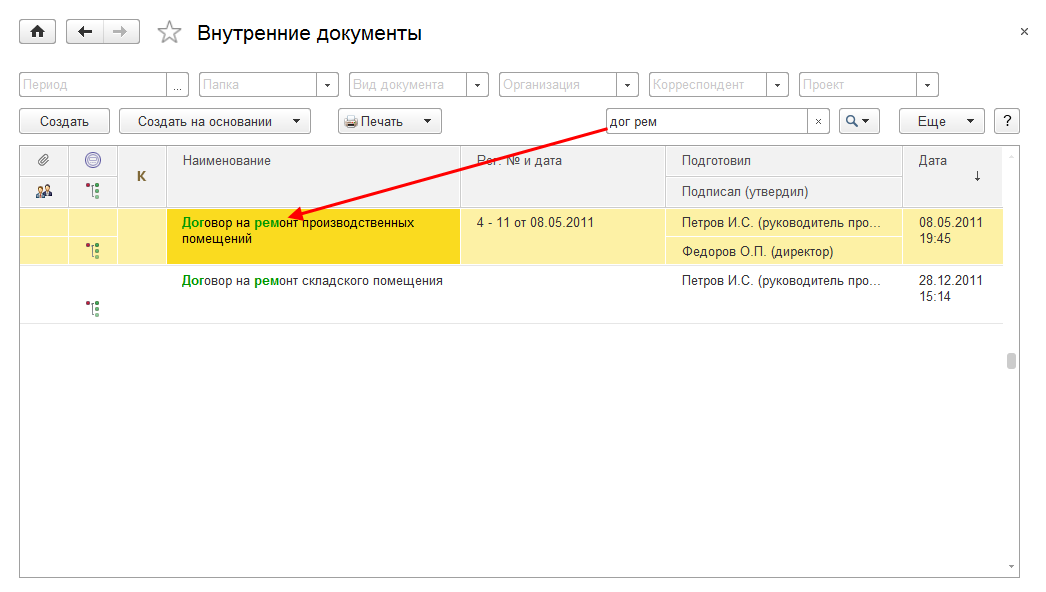
Task: Click the Период input field
Action: tap(92, 85)
